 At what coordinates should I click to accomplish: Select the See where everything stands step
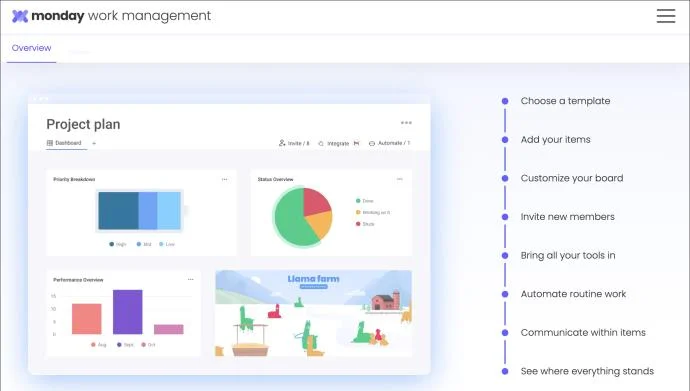pos(587,371)
